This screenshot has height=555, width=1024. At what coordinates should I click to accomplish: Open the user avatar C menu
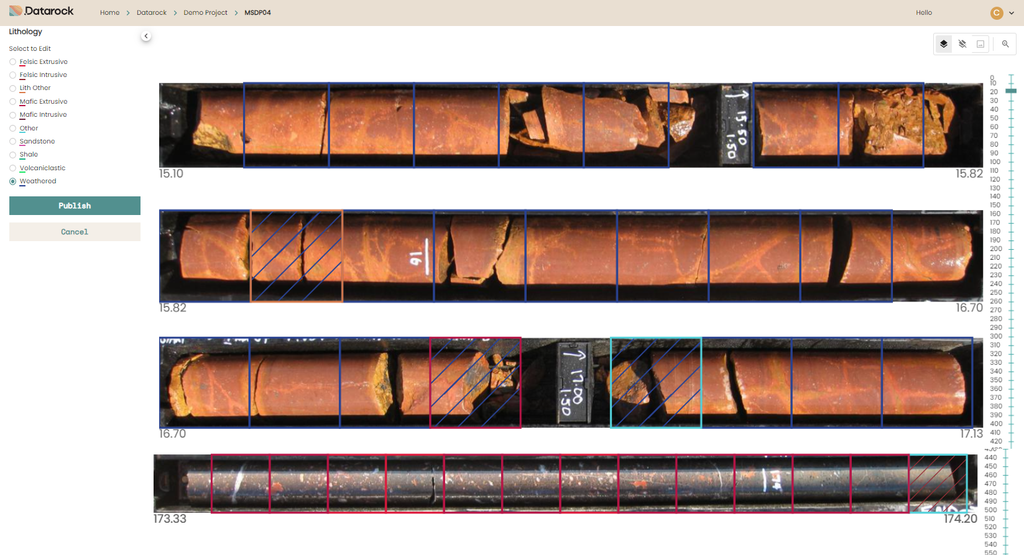point(997,12)
